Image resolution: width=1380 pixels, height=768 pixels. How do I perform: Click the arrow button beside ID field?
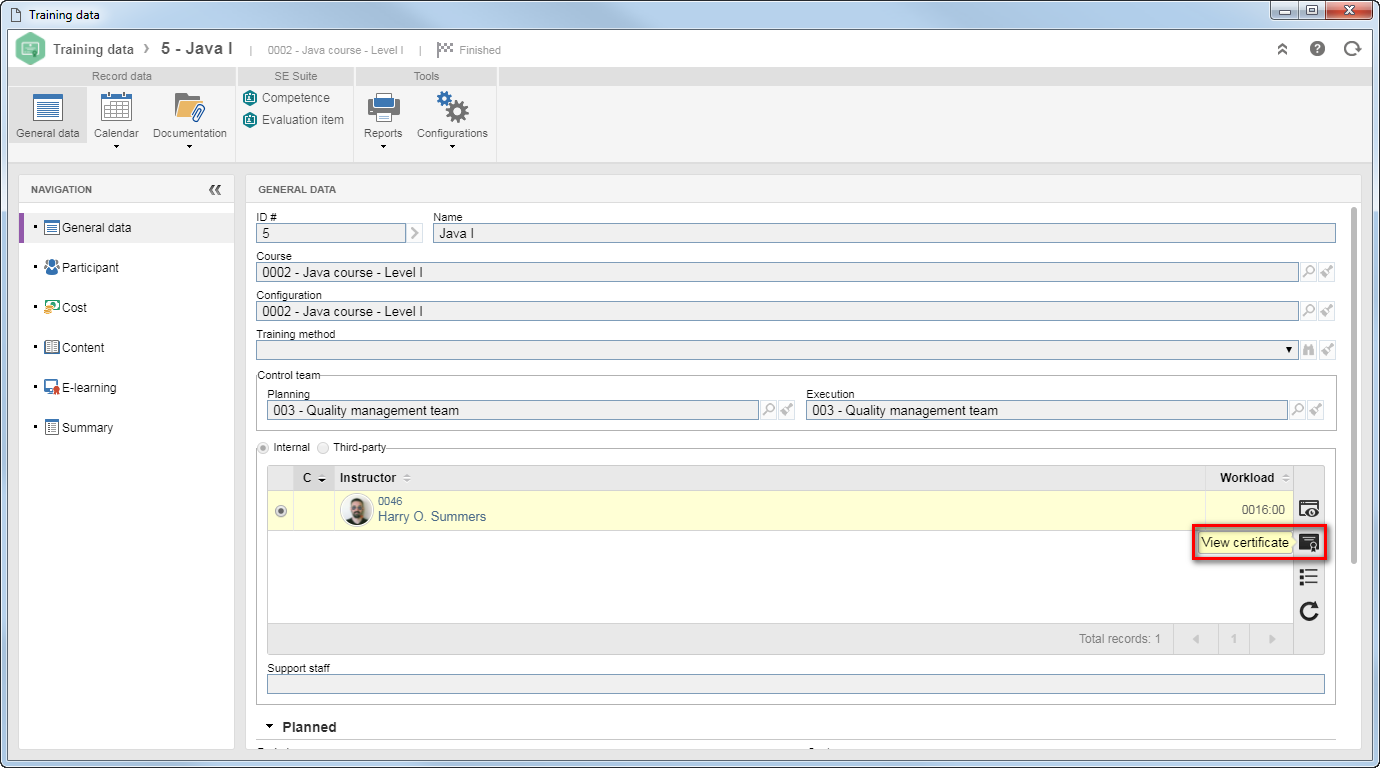[415, 233]
